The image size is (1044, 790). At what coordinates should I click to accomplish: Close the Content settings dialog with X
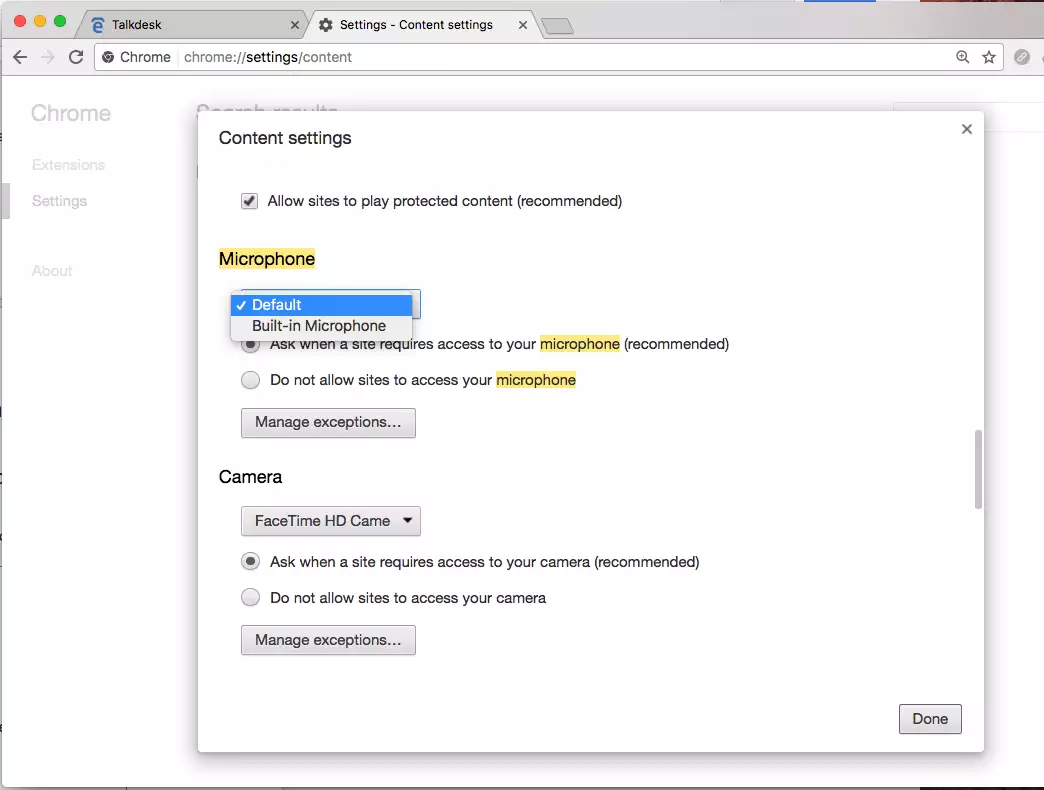[x=966, y=129]
